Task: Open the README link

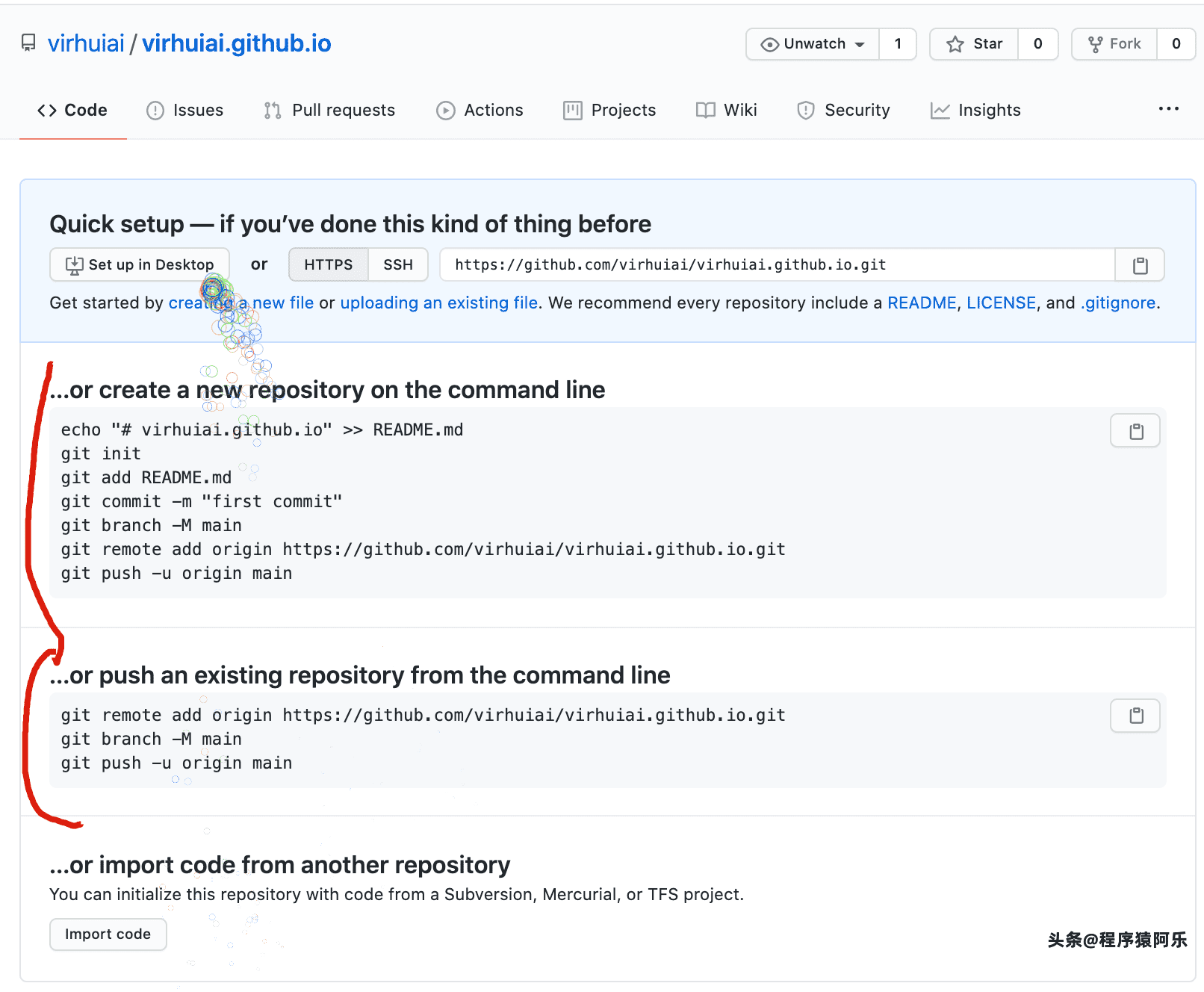Action: click(922, 303)
